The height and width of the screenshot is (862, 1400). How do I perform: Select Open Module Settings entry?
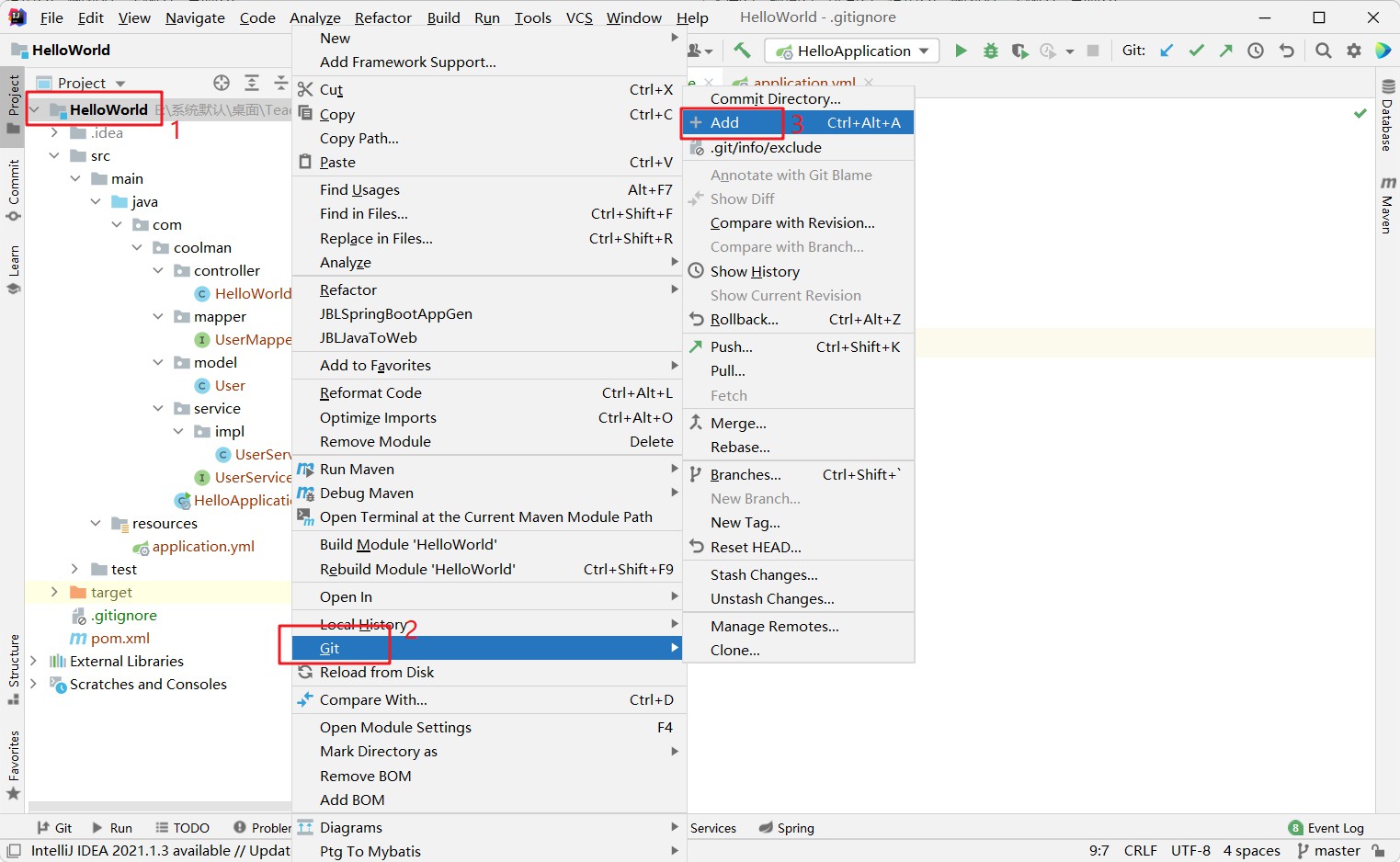(488, 727)
